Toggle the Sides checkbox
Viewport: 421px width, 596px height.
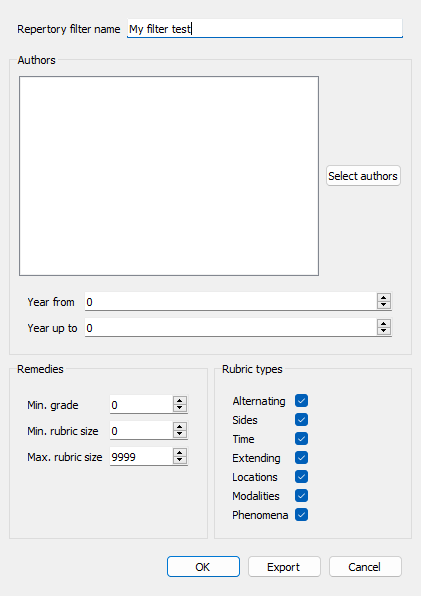coord(301,420)
